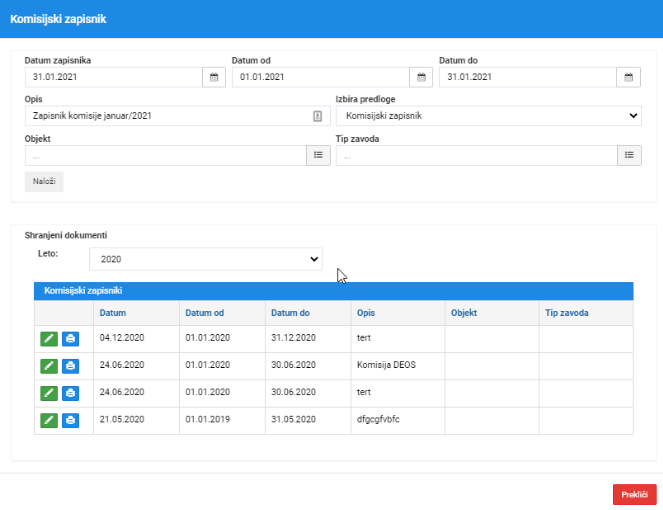Edit the dfgcgfvbfc record
This screenshot has width=663, height=510.
click(x=49, y=420)
